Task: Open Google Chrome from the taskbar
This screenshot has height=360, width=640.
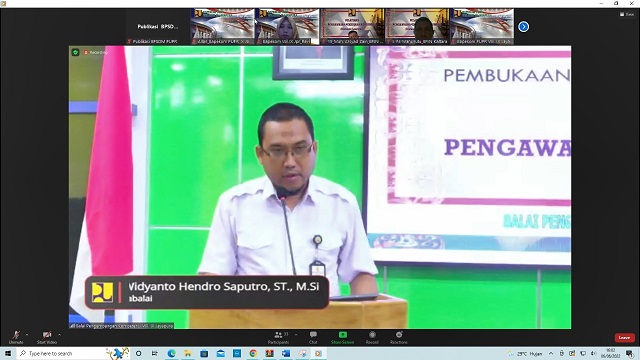Action: pyautogui.click(x=253, y=353)
